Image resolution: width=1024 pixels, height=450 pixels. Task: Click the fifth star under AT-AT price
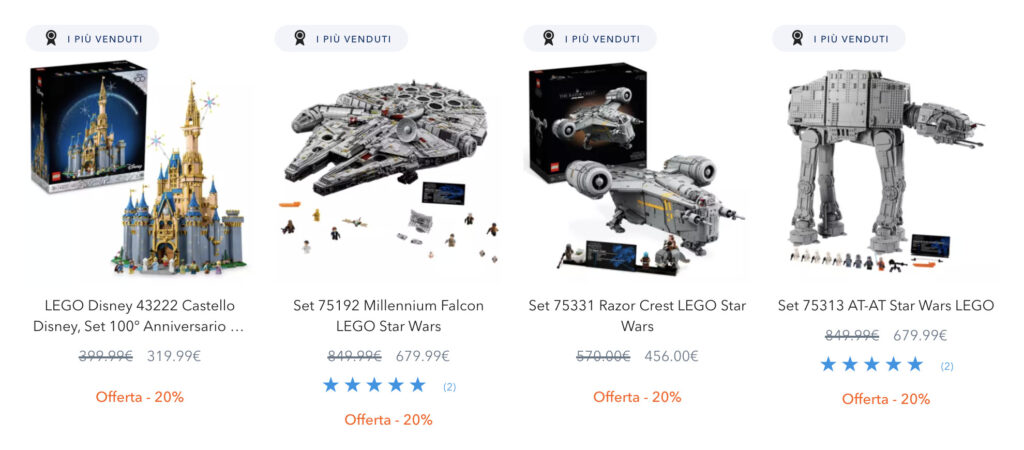point(915,364)
